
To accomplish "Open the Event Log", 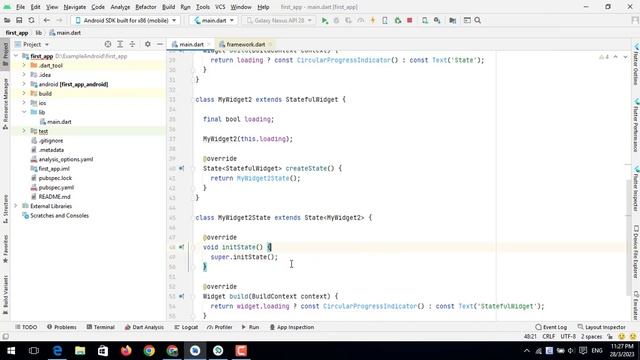I will (x=551, y=327).
